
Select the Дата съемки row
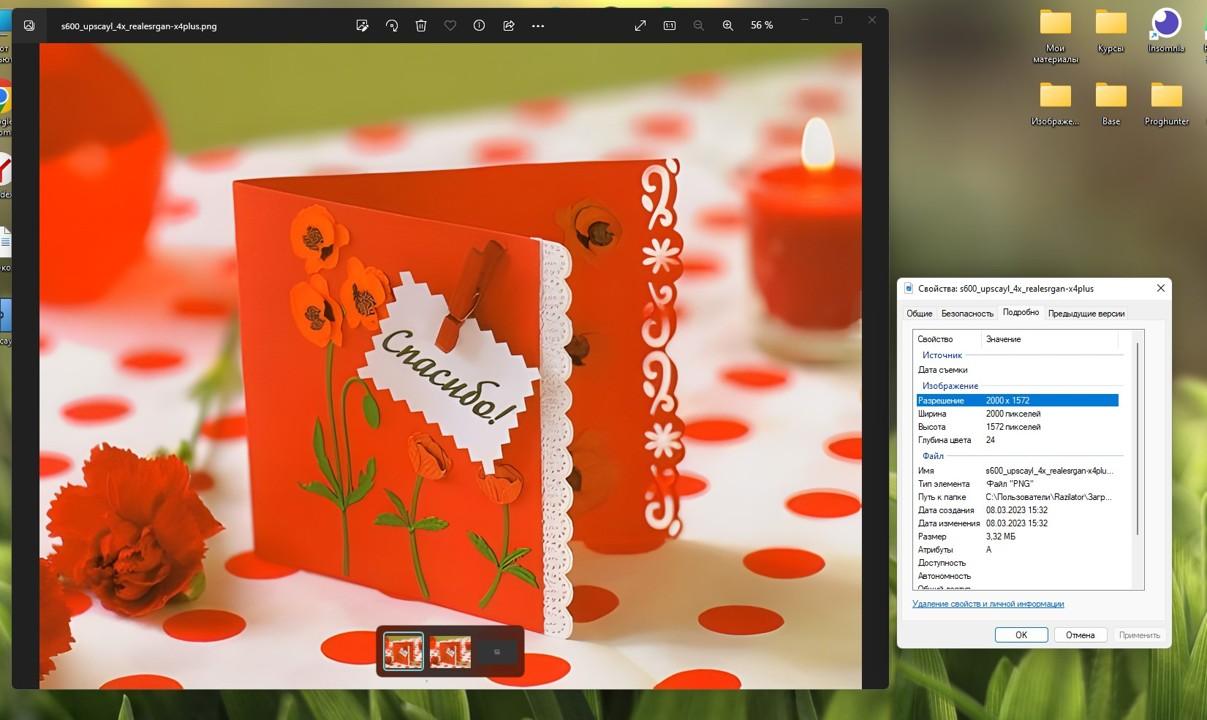coord(1017,370)
